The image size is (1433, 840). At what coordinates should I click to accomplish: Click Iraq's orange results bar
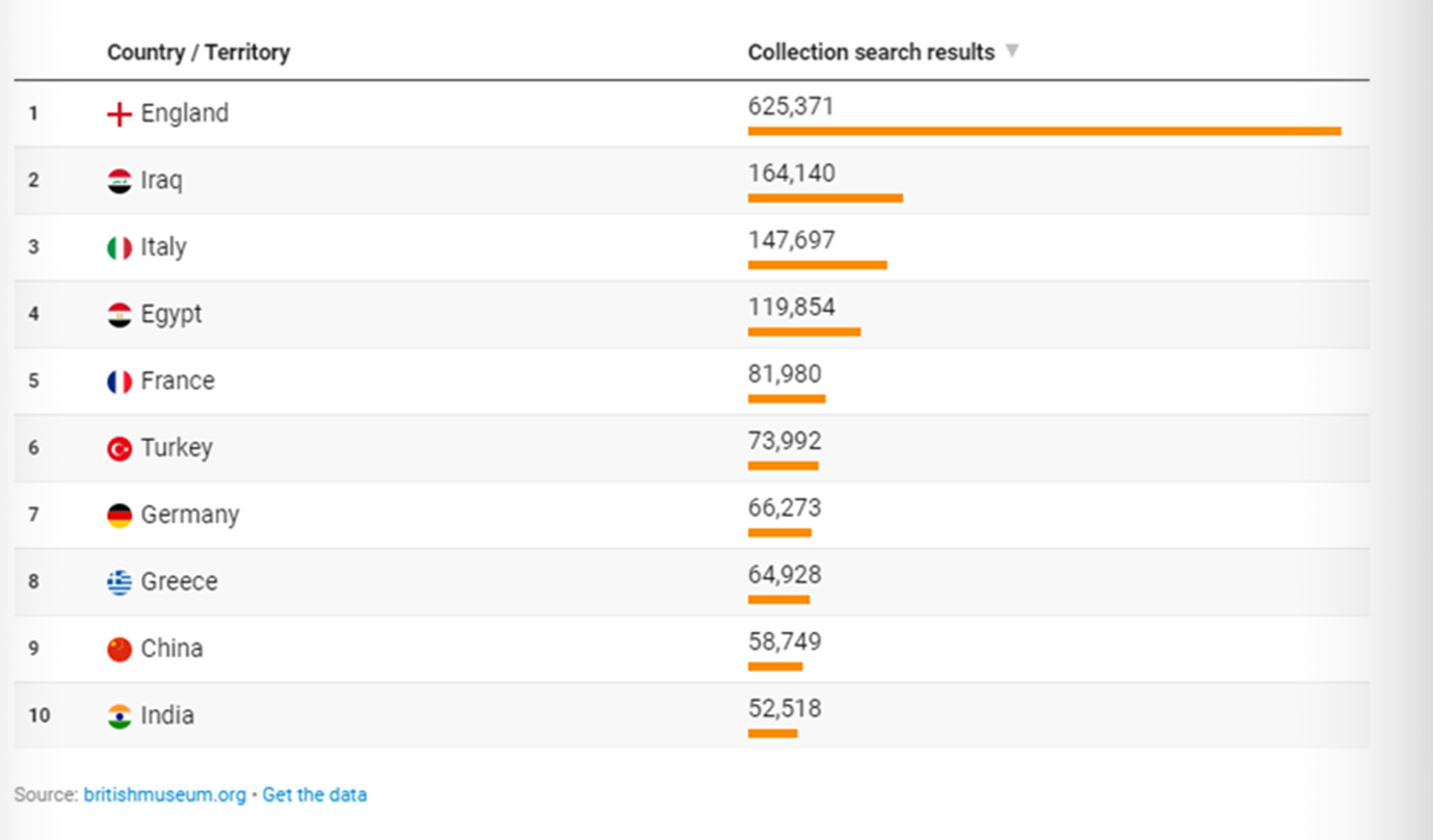click(825, 198)
